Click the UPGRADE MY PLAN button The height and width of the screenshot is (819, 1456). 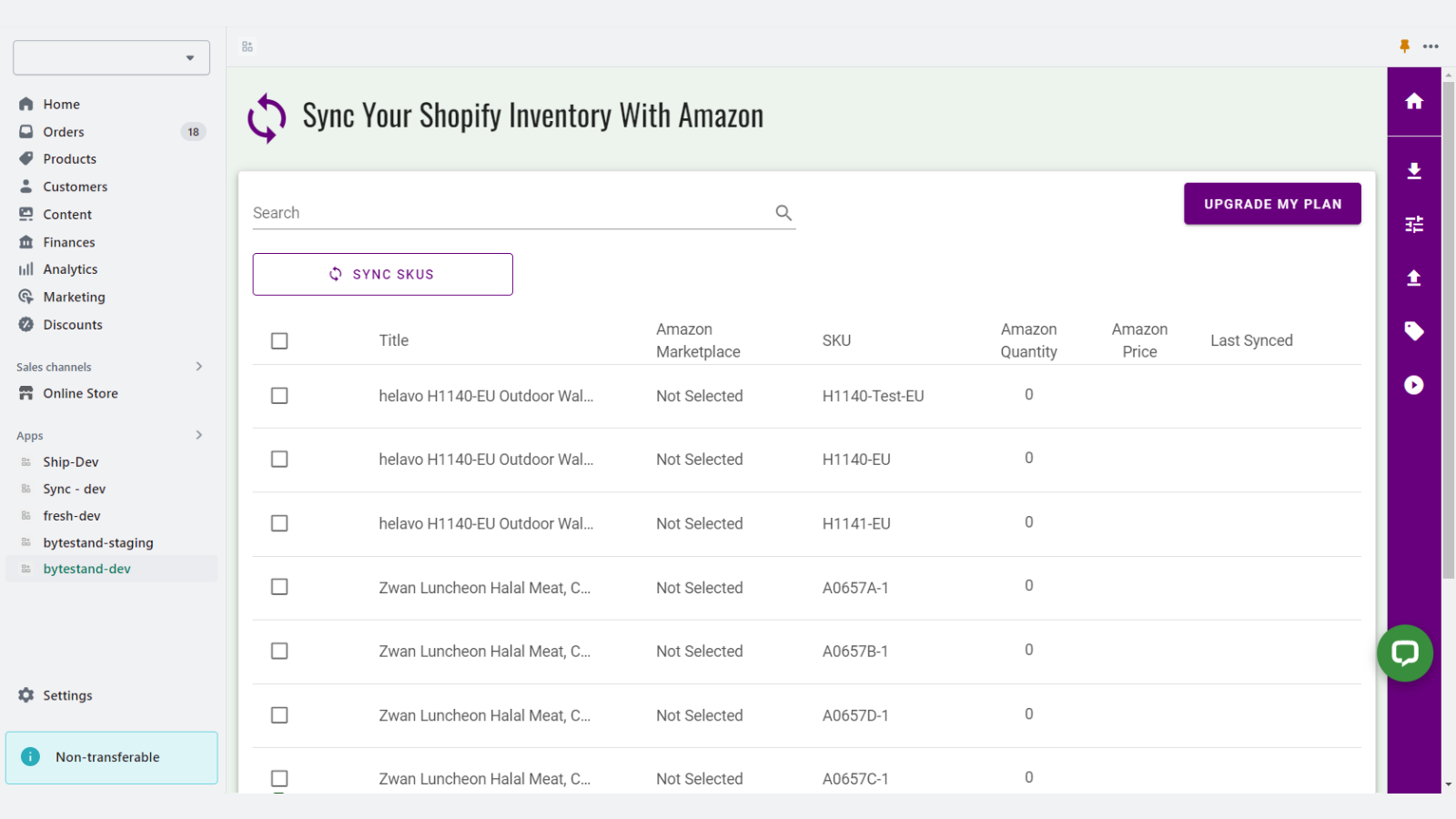pyautogui.click(x=1272, y=204)
